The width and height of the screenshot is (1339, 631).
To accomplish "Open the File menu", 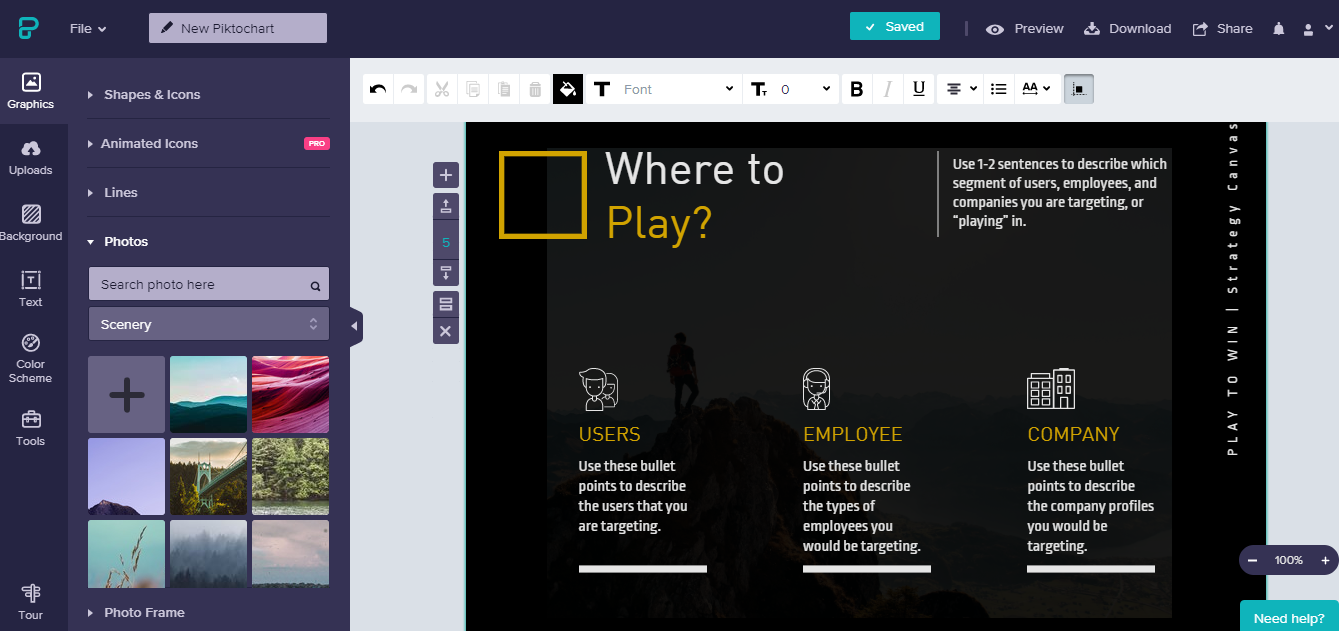I will pyautogui.click(x=88, y=29).
